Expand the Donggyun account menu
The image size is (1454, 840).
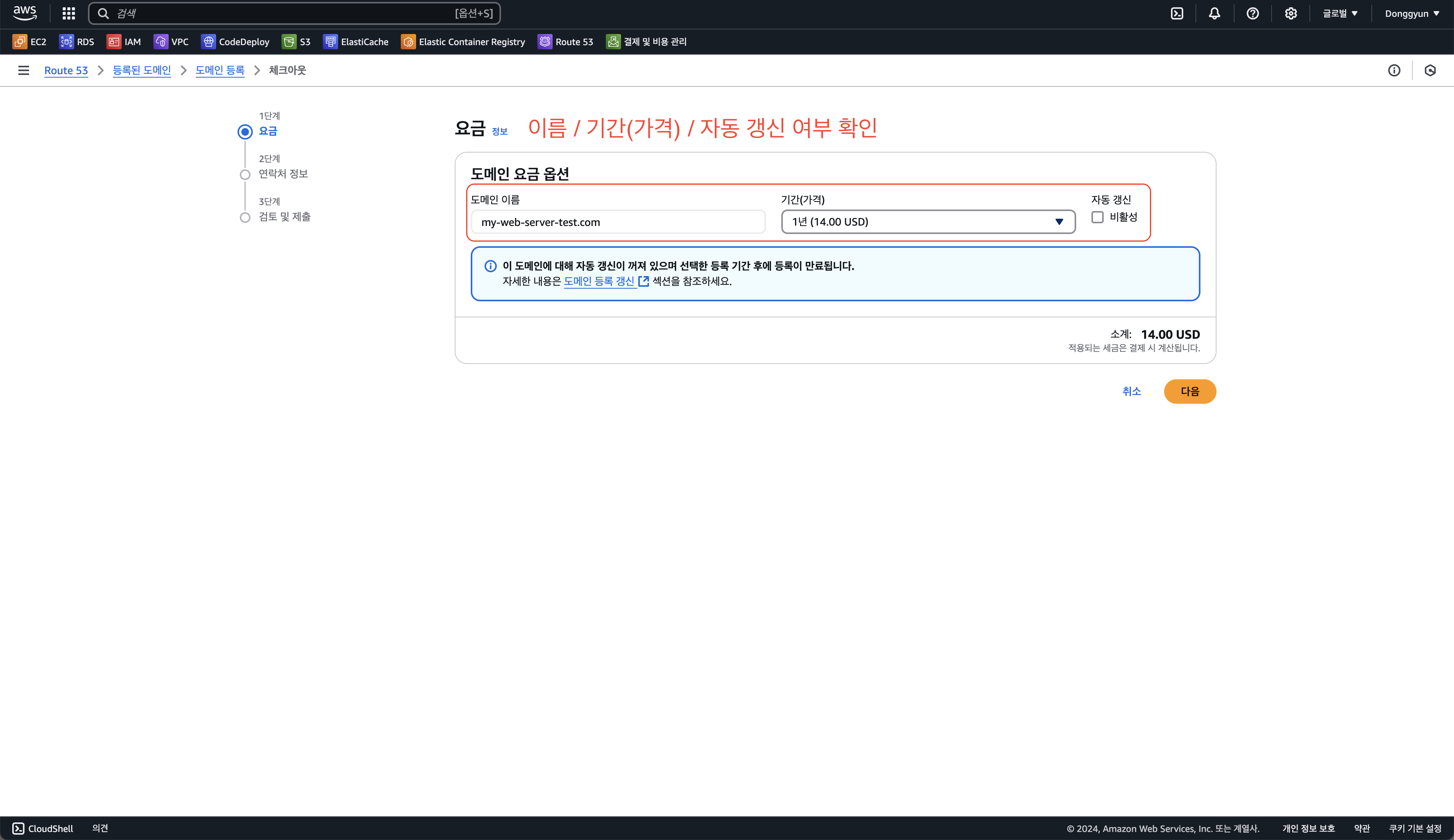coord(1411,13)
